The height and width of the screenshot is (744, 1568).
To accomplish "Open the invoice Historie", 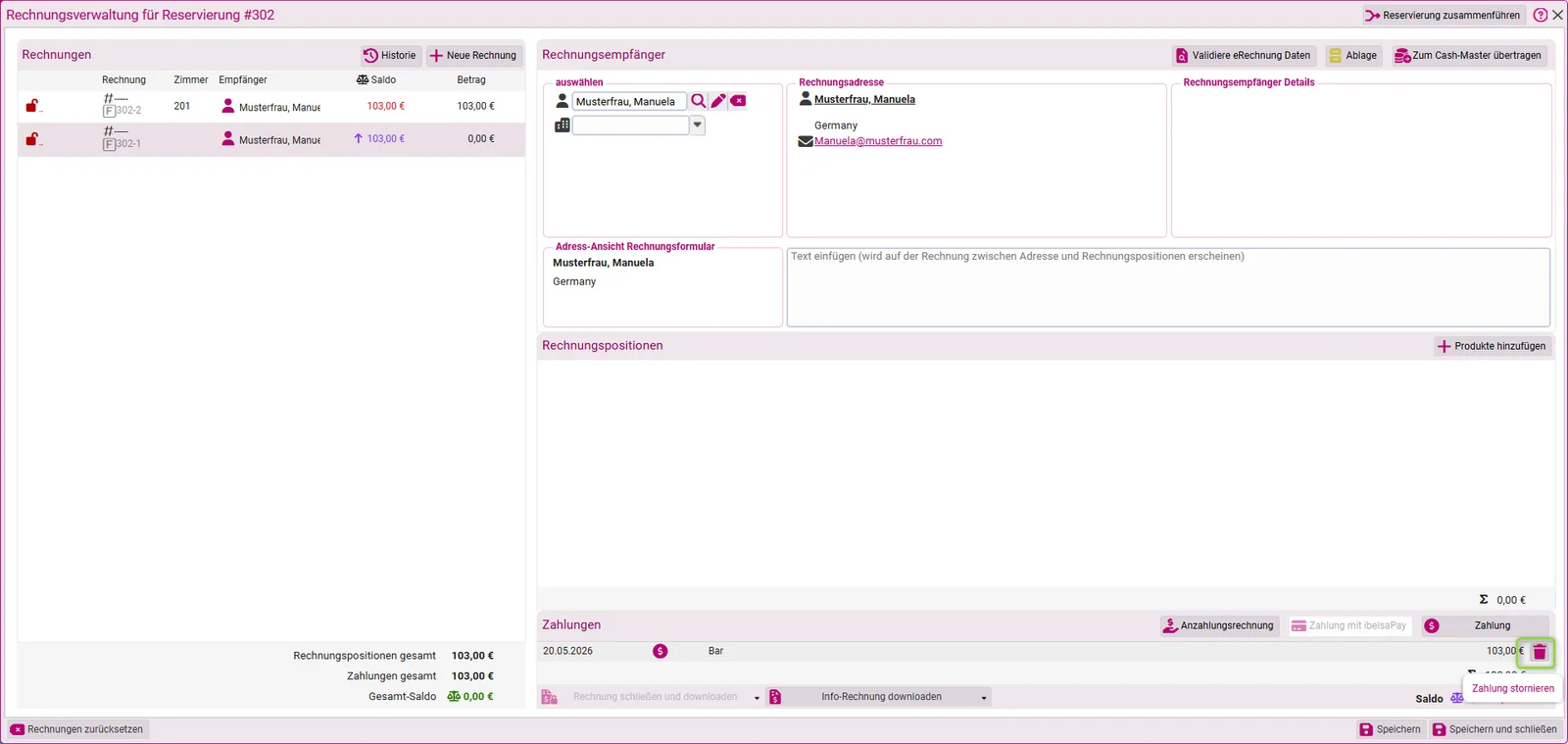I will (x=390, y=56).
